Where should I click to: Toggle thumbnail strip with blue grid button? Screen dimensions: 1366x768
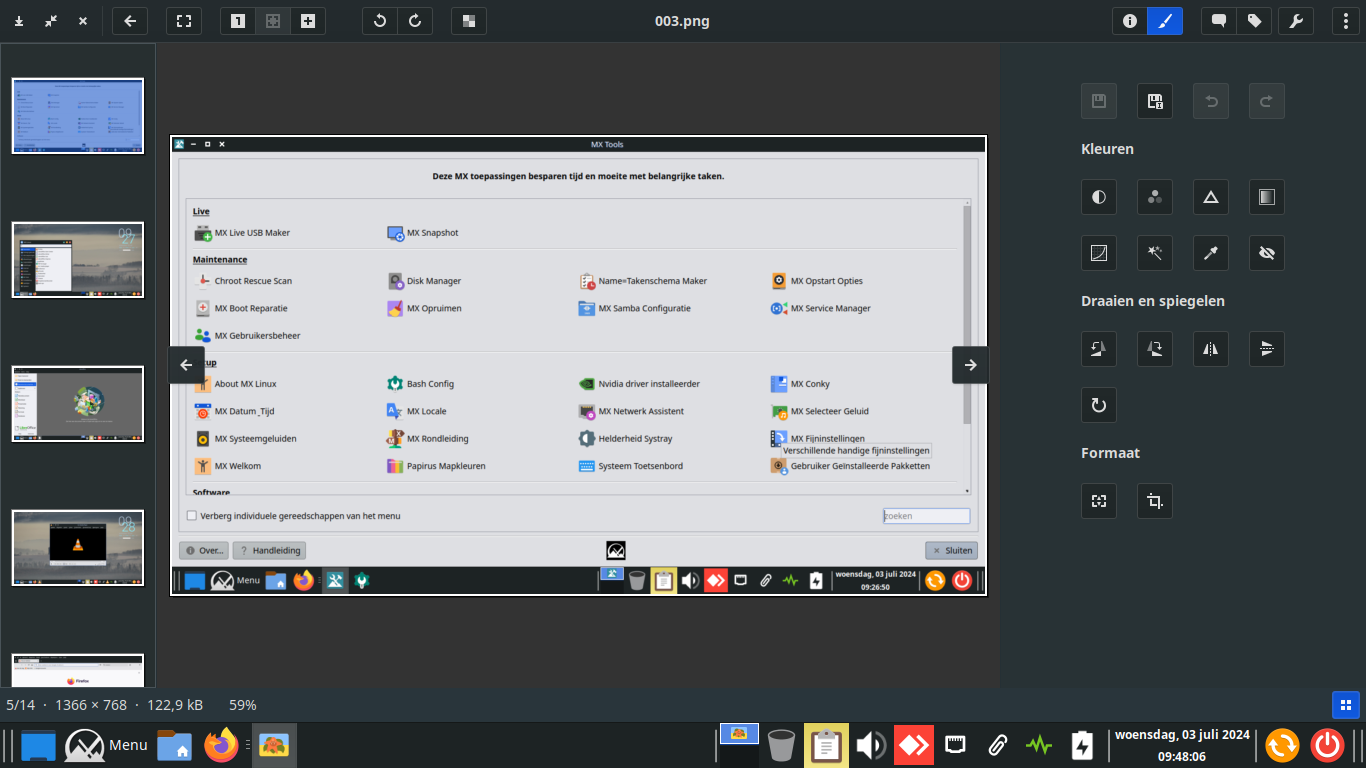(1345, 705)
